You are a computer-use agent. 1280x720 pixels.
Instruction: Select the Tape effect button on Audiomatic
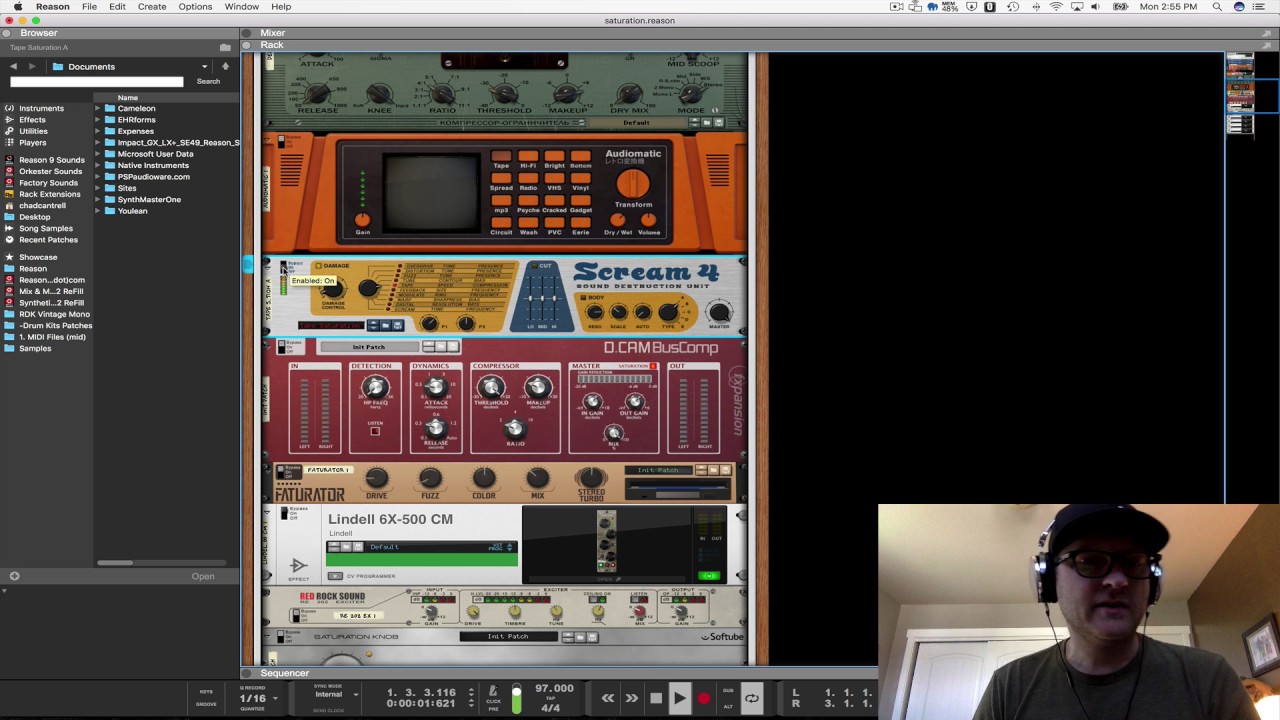click(x=501, y=157)
